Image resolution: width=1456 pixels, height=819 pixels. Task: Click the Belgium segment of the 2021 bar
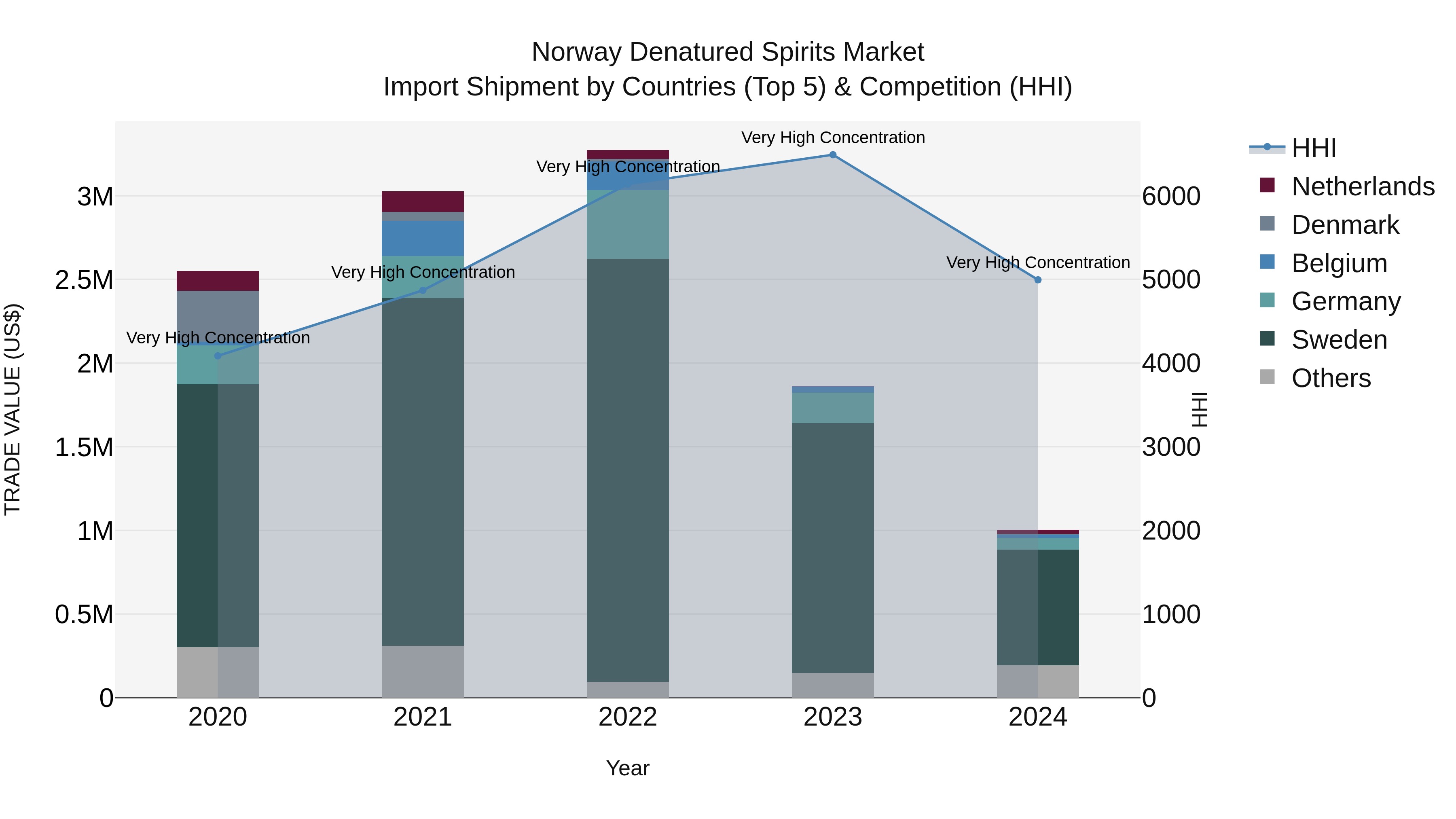coord(423,239)
